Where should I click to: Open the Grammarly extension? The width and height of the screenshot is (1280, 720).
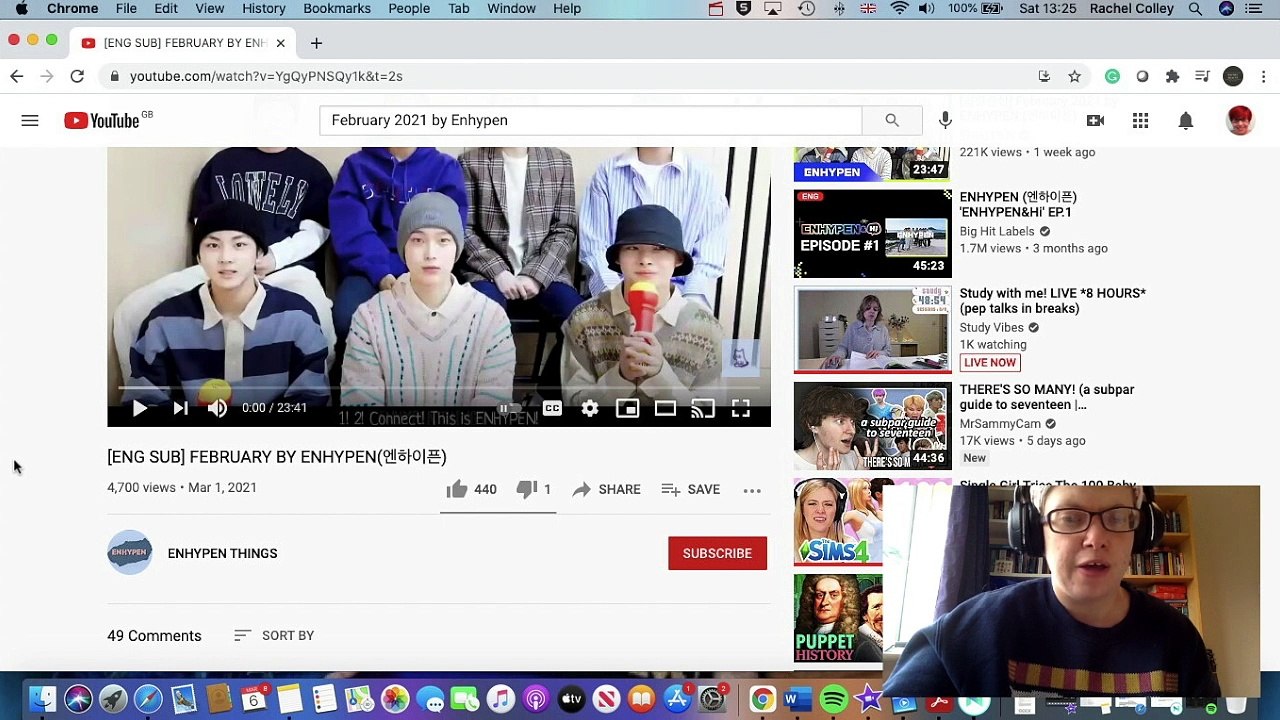point(1112,76)
